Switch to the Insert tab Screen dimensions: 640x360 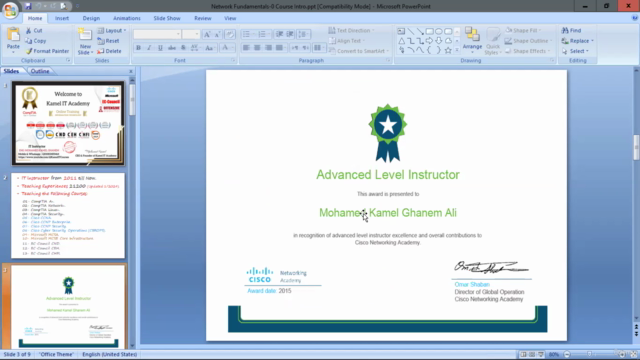coord(62,18)
